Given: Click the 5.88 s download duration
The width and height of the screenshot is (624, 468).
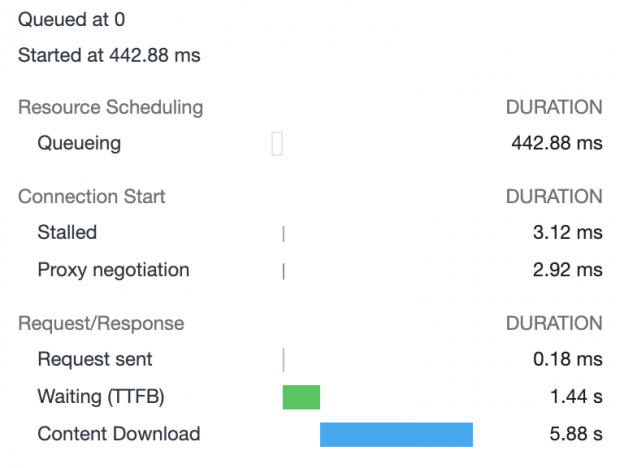Looking at the screenshot, I should point(576,434).
